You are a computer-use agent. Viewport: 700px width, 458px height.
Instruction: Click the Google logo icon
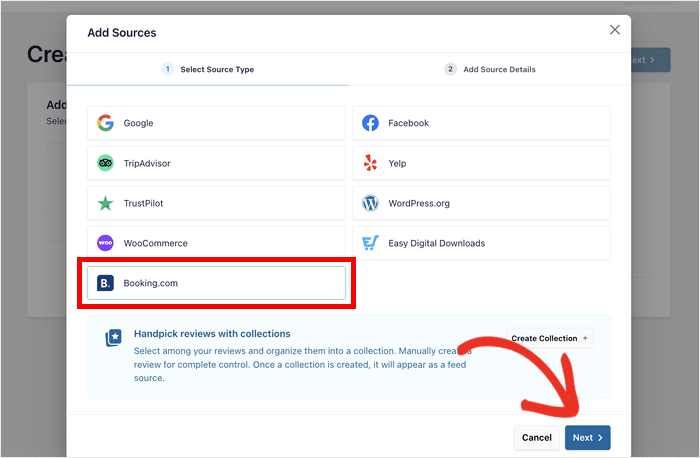(x=105, y=123)
